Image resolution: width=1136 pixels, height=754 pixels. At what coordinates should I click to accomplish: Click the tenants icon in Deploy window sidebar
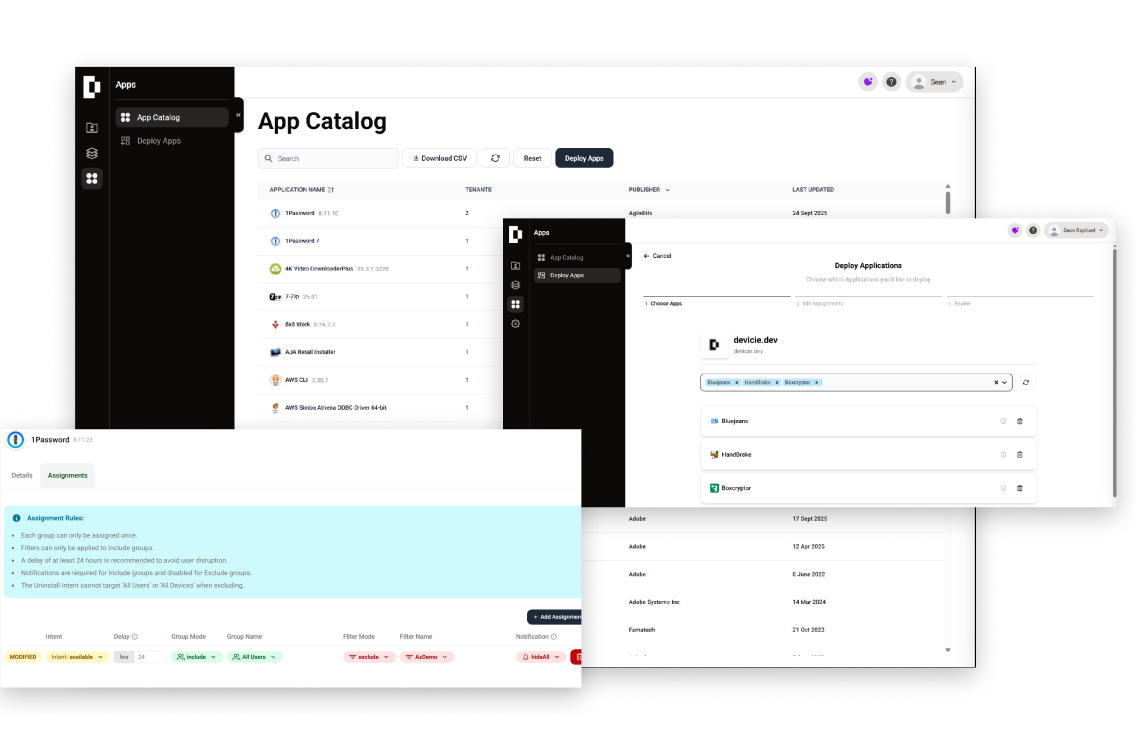516,266
